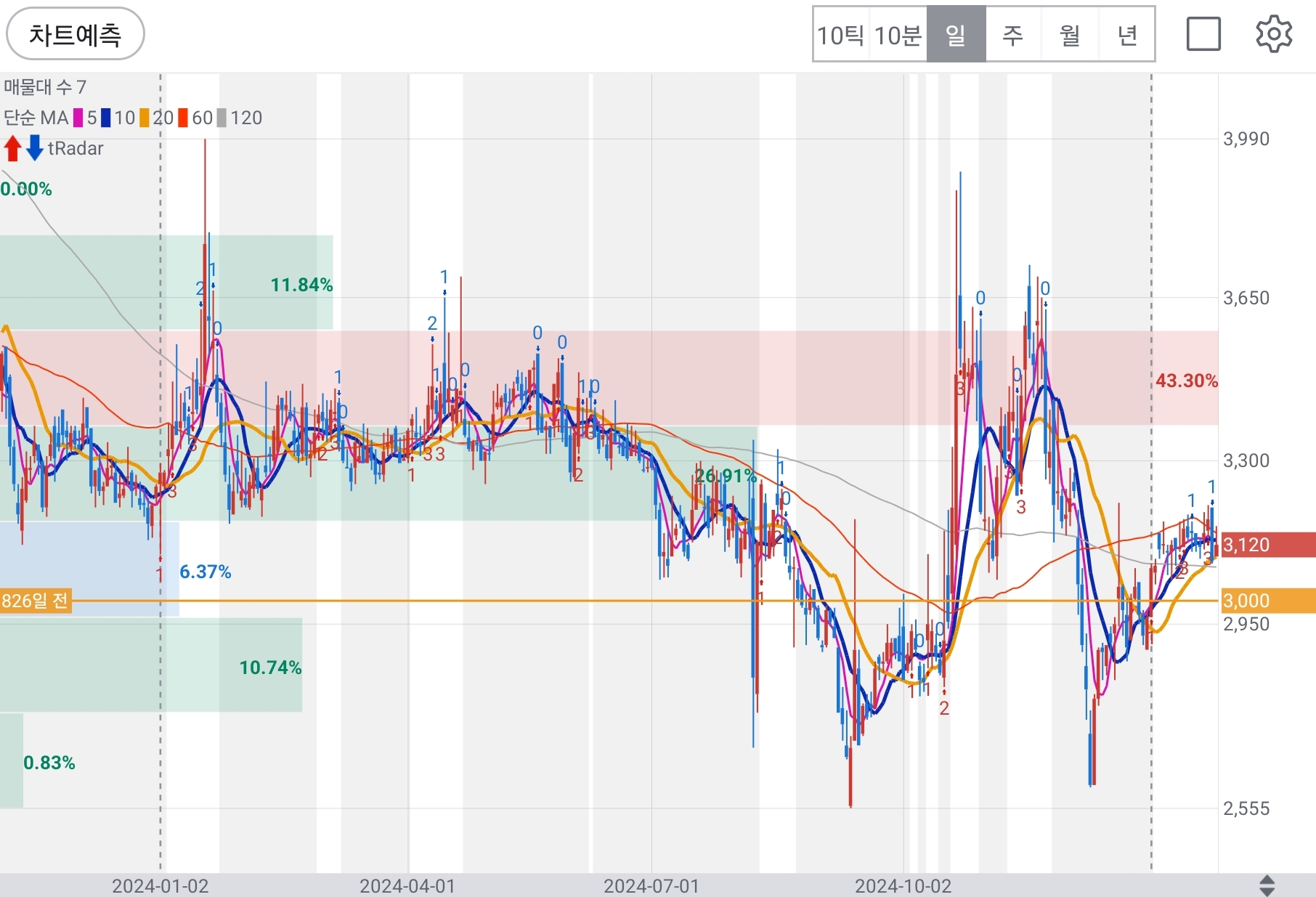Switch to the 10분 timeframe tab

[x=898, y=35]
